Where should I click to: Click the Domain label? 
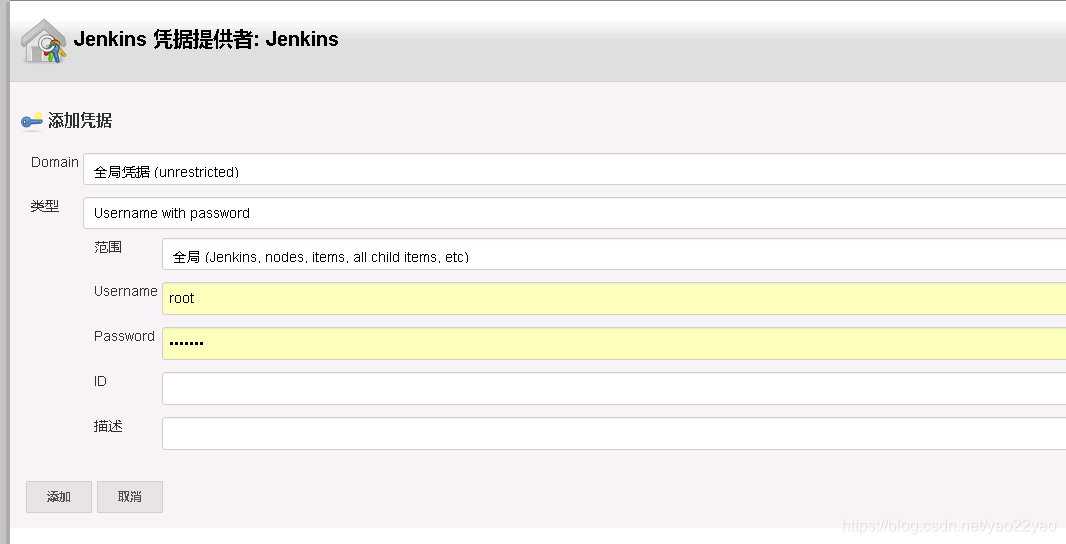[54, 163]
